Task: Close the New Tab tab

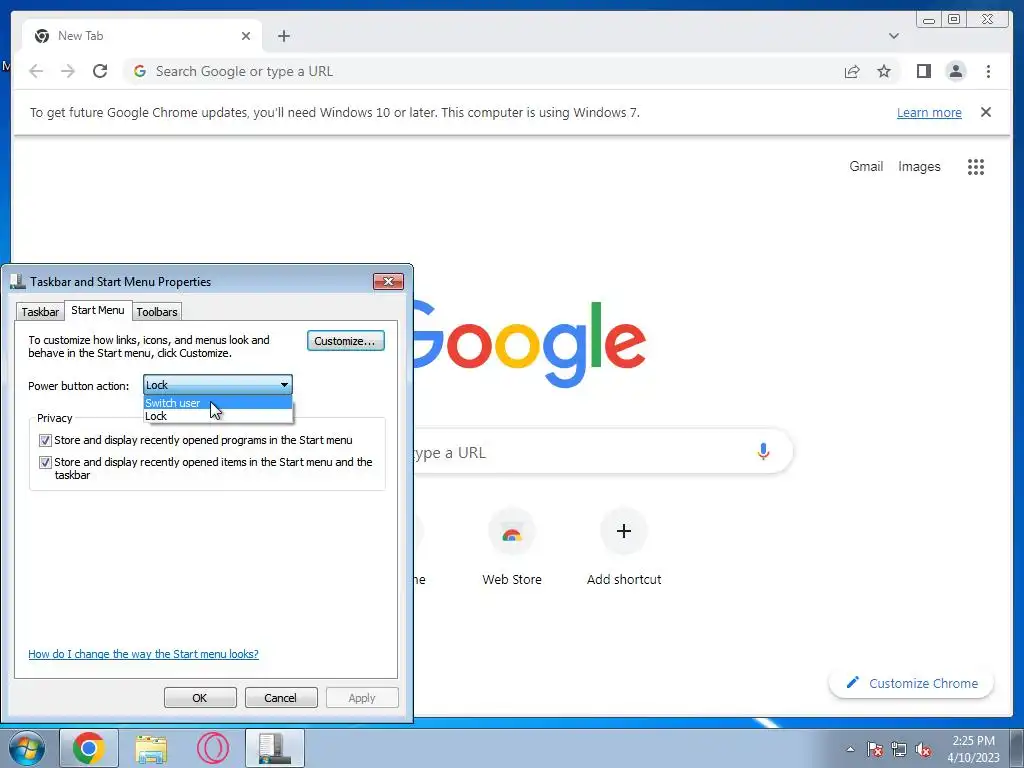Action: [x=246, y=36]
